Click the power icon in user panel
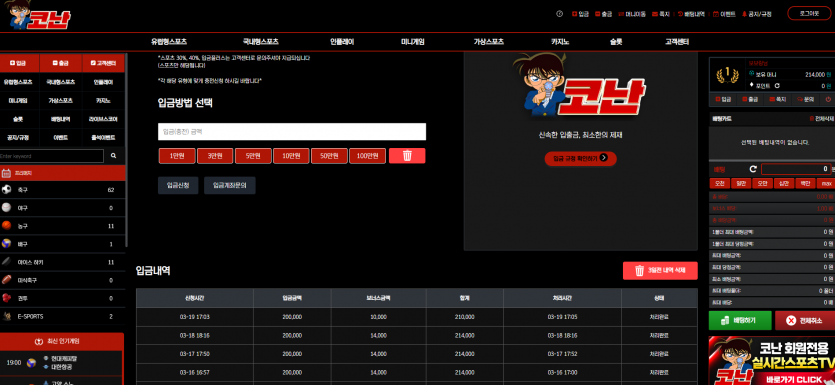Image resolution: width=835 pixels, height=385 pixels. (x=828, y=99)
